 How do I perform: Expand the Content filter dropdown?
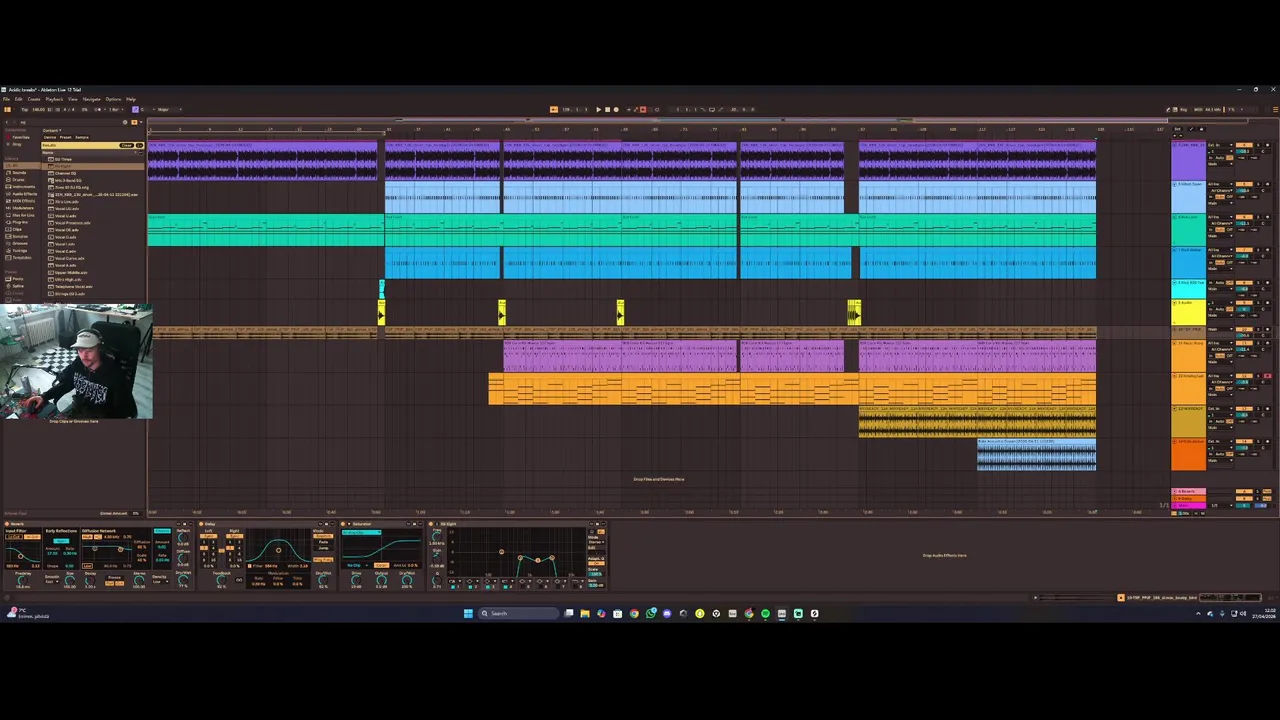coord(52,130)
